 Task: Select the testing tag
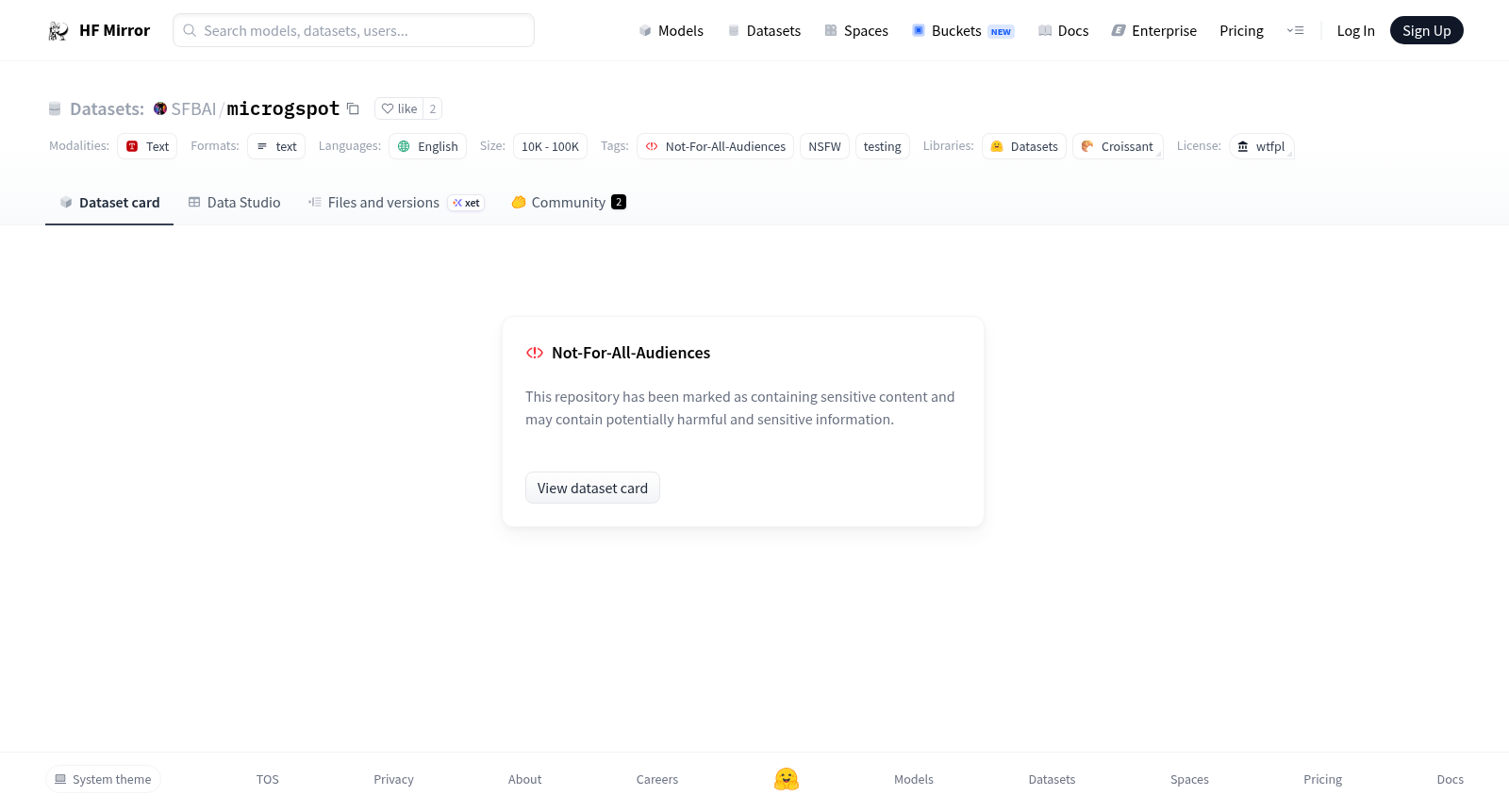point(882,146)
